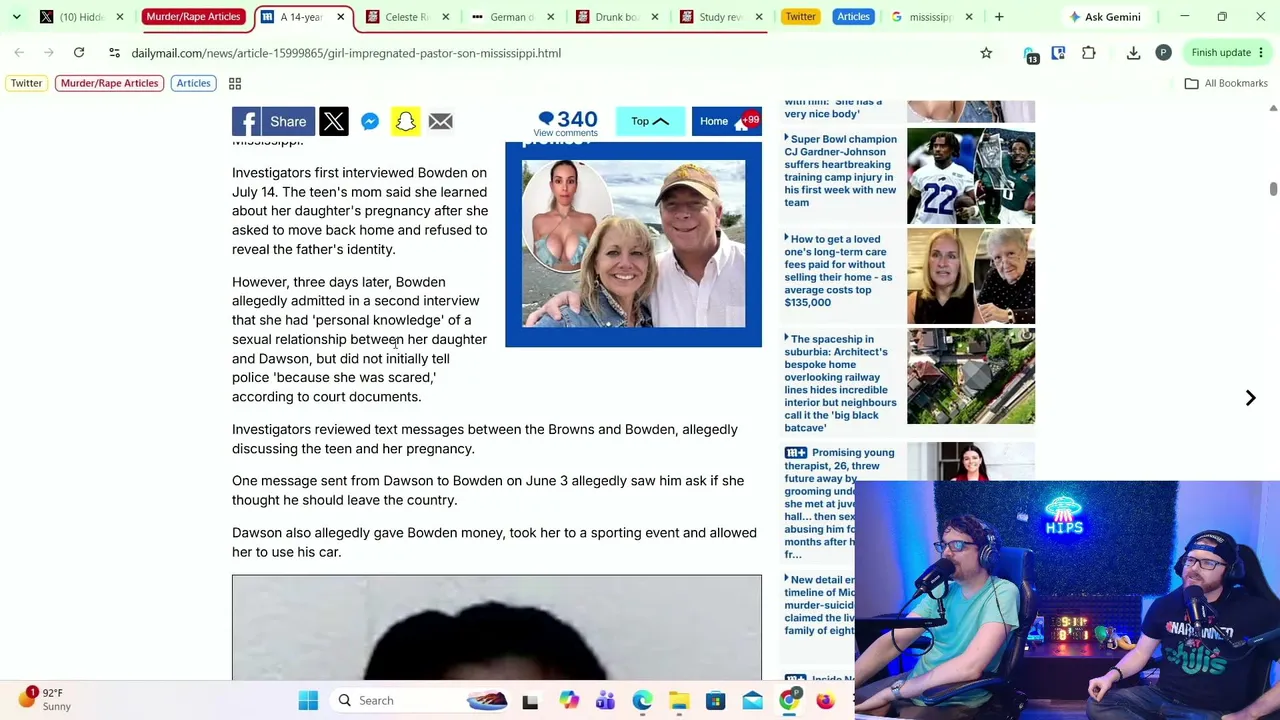Share via Snapchat icon
The width and height of the screenshot is (1280, 720).
[x=405, y=122]
